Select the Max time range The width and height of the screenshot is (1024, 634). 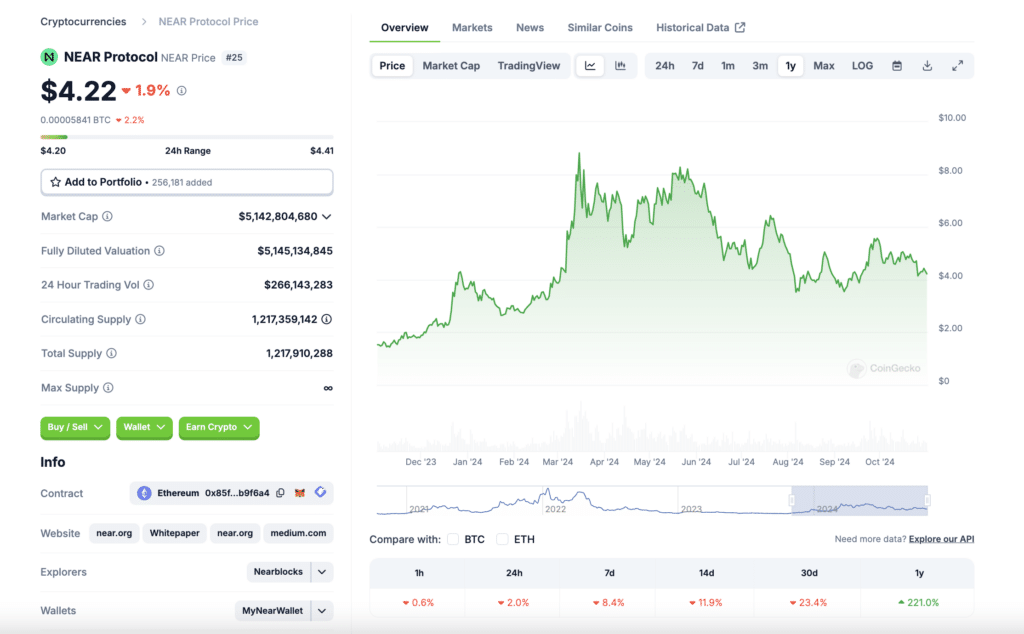click(824, 66)
